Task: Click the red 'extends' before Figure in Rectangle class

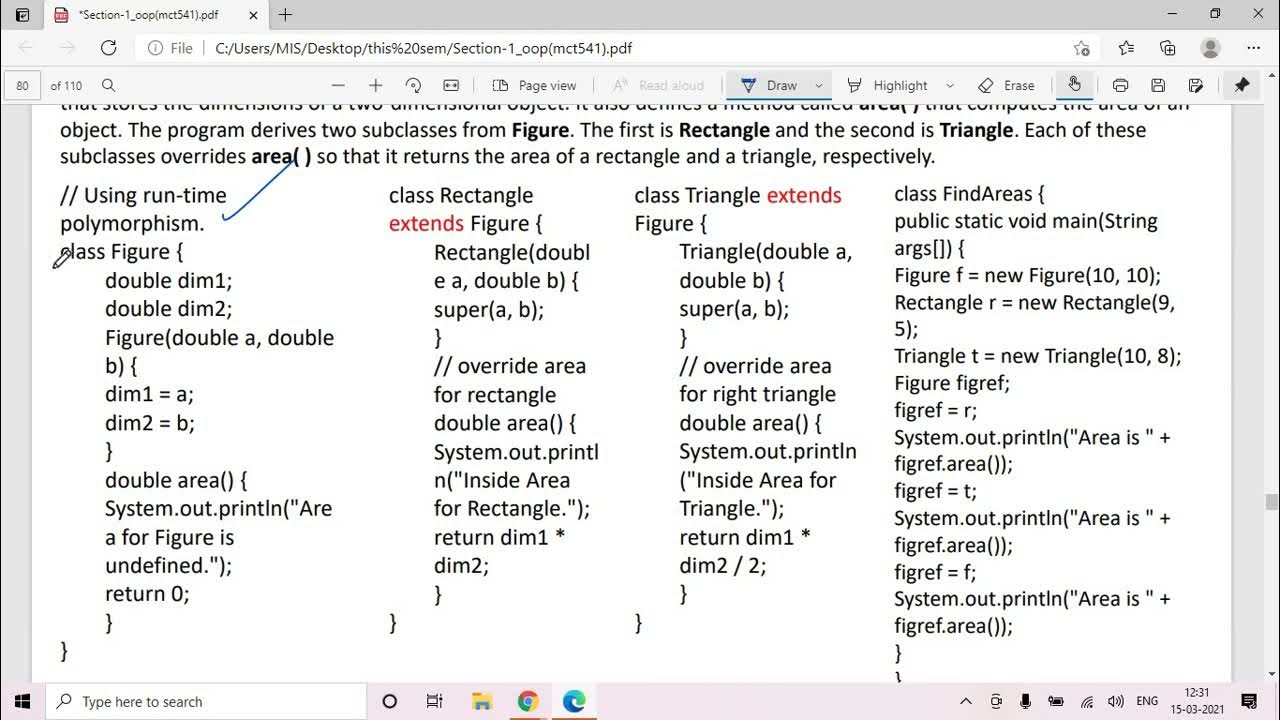Action: (426, 223)
